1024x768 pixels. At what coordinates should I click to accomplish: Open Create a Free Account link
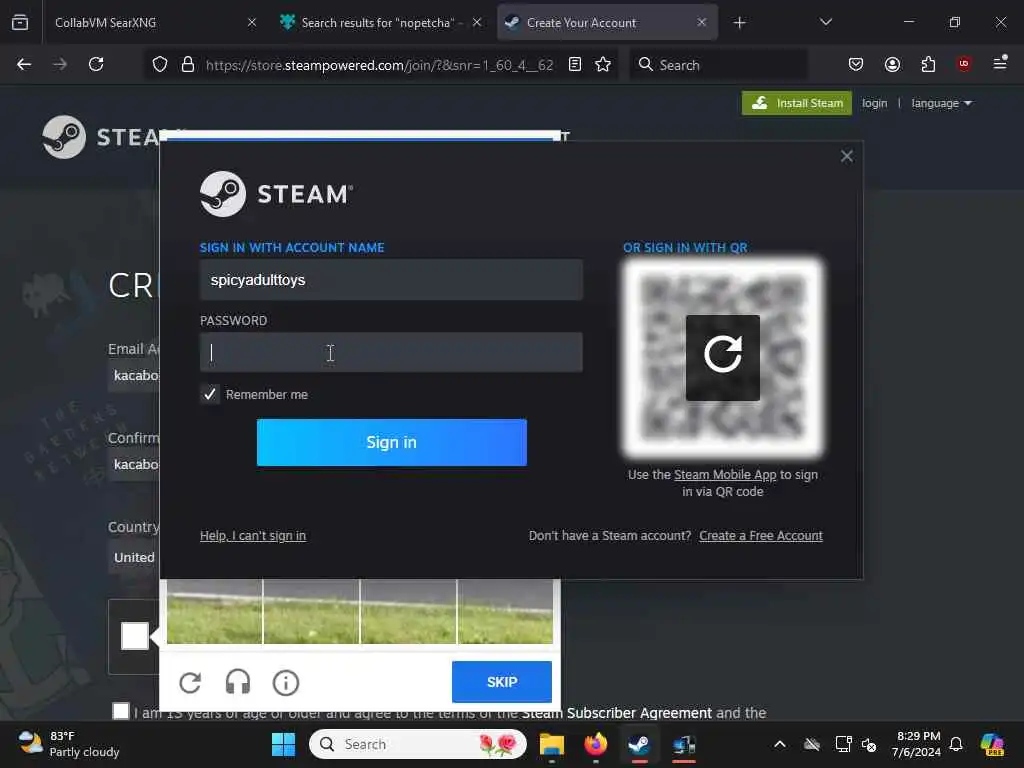point(761,536)
